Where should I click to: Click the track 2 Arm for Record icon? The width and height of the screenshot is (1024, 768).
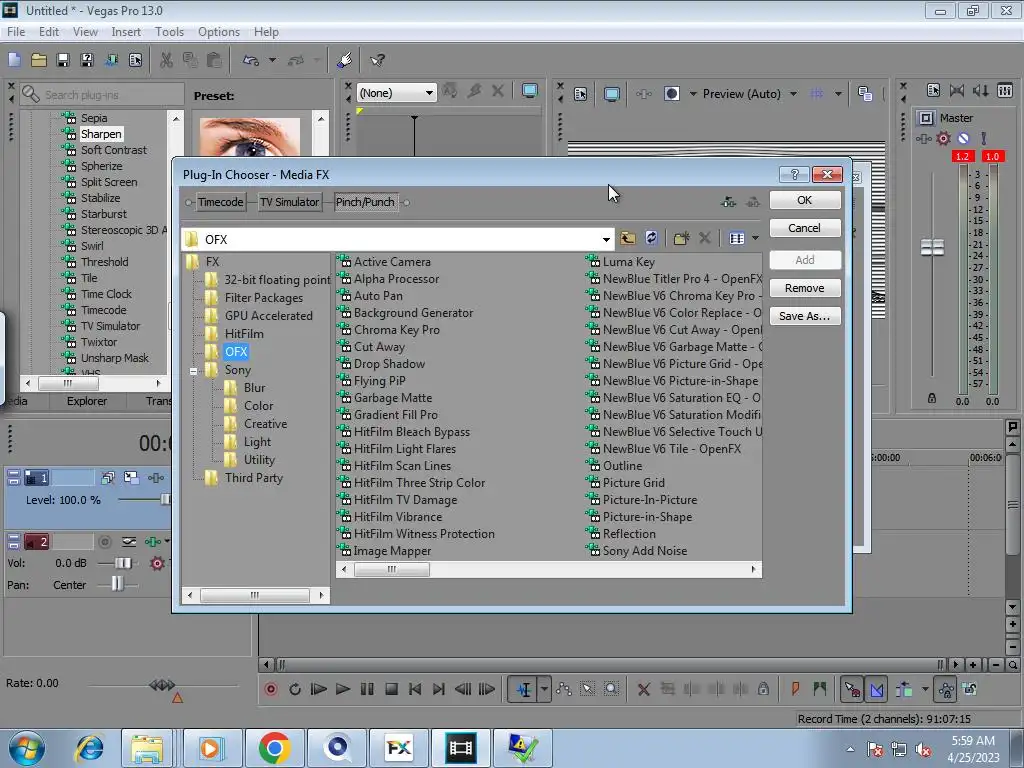click(x=104, y=541)
